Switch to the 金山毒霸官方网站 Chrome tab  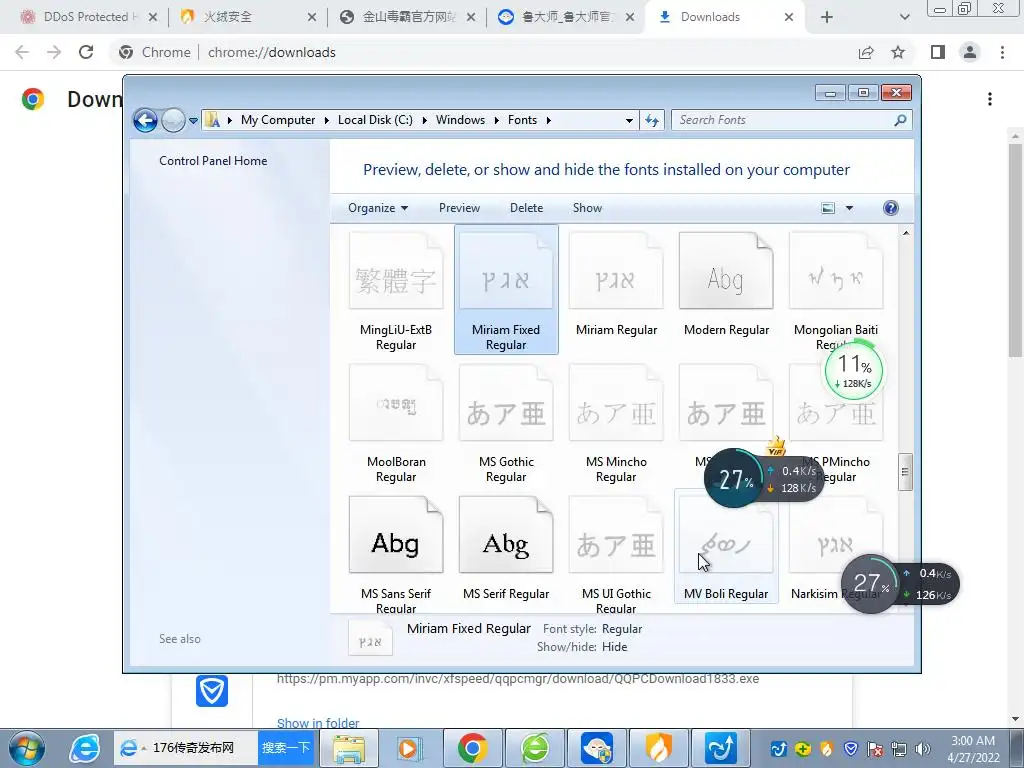tap(408, 17)
